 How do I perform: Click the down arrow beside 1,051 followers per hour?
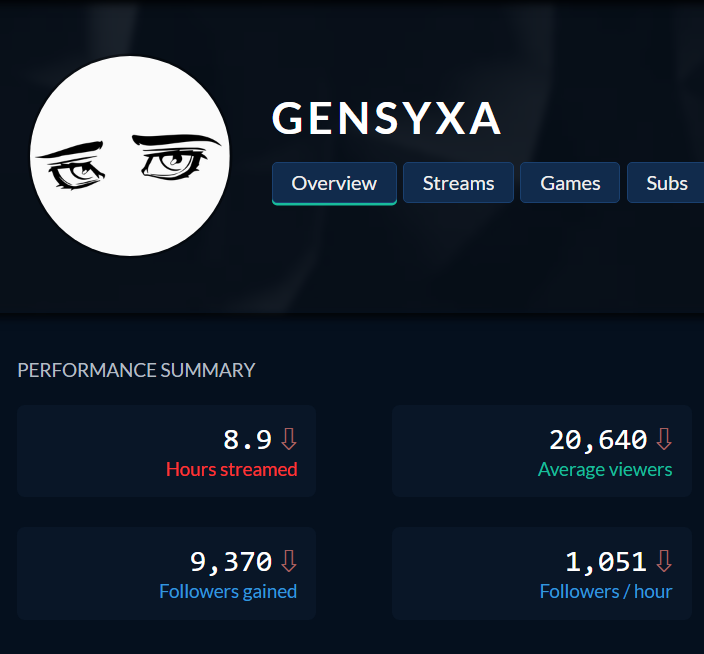[664, 561]
